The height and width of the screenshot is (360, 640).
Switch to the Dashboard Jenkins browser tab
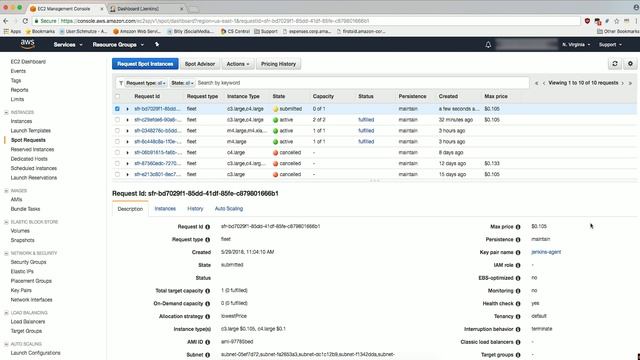[x=147, y=8]
